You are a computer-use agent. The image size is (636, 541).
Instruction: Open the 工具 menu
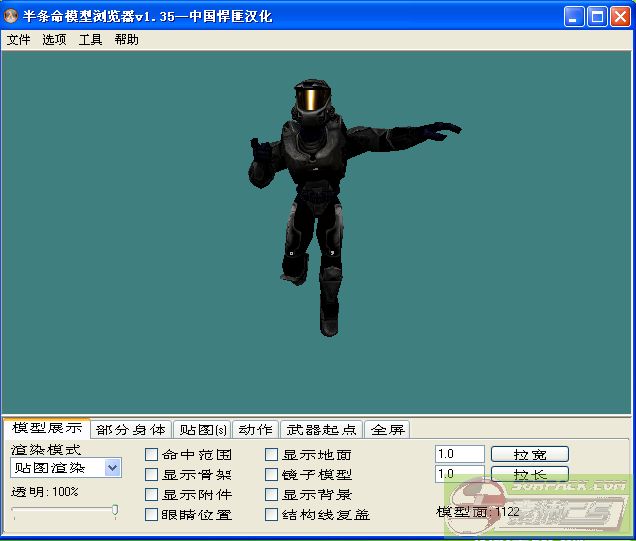[90, 40]
